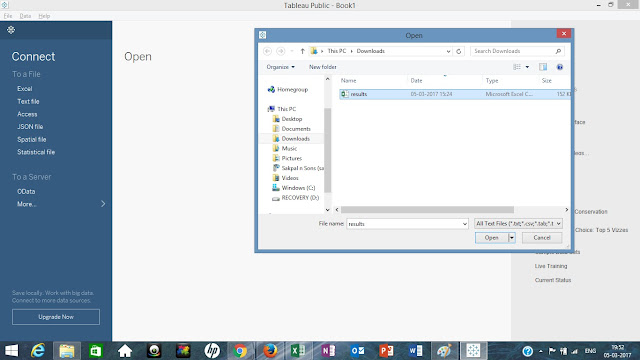The image size is (640, 360).
Task: Open Google Chrome from the taskbar
Action: (x=240, y=351)
